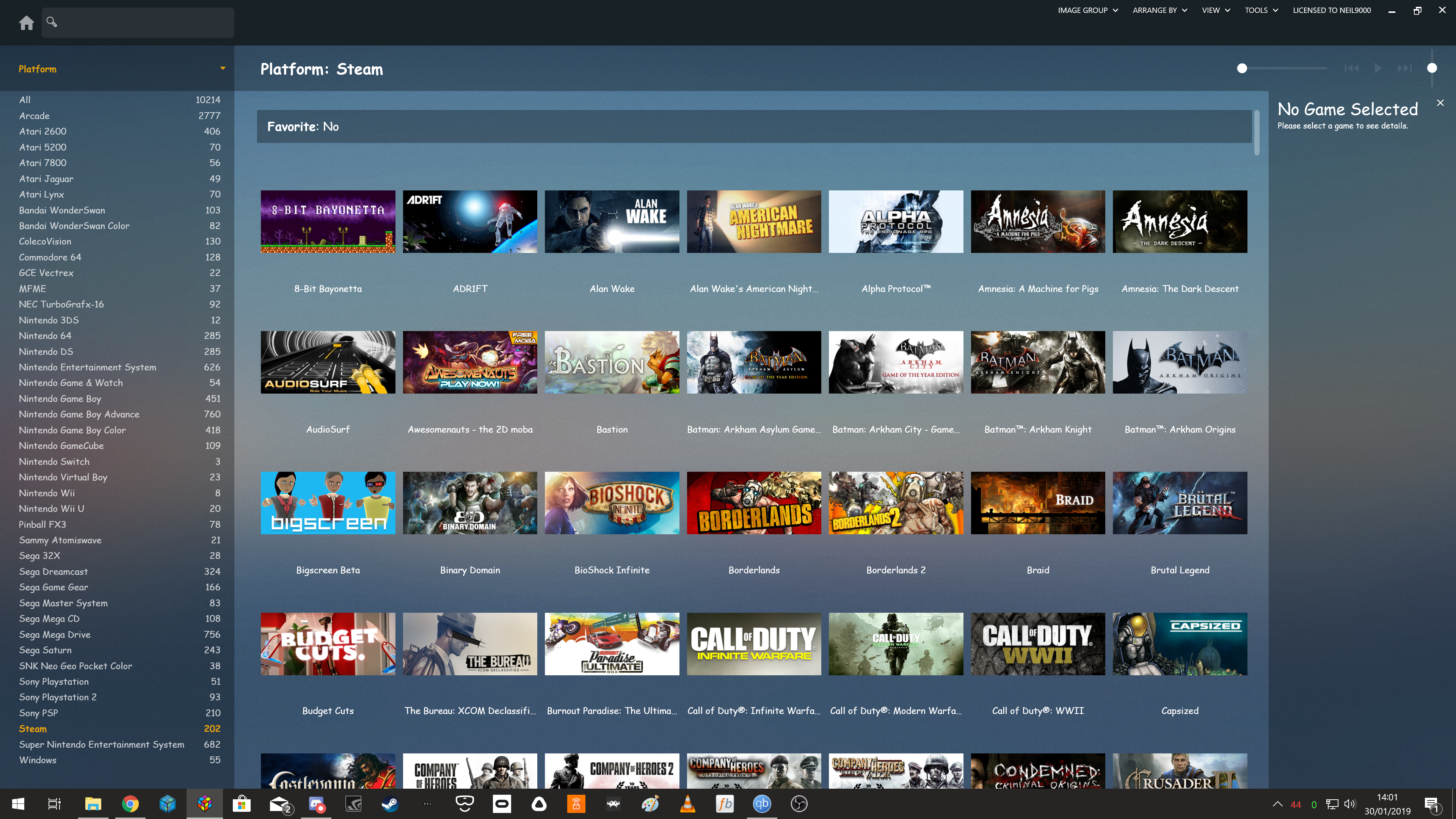1456x819 pixels.
Task: Select the Bastion game cover
Action: [612, 362]
